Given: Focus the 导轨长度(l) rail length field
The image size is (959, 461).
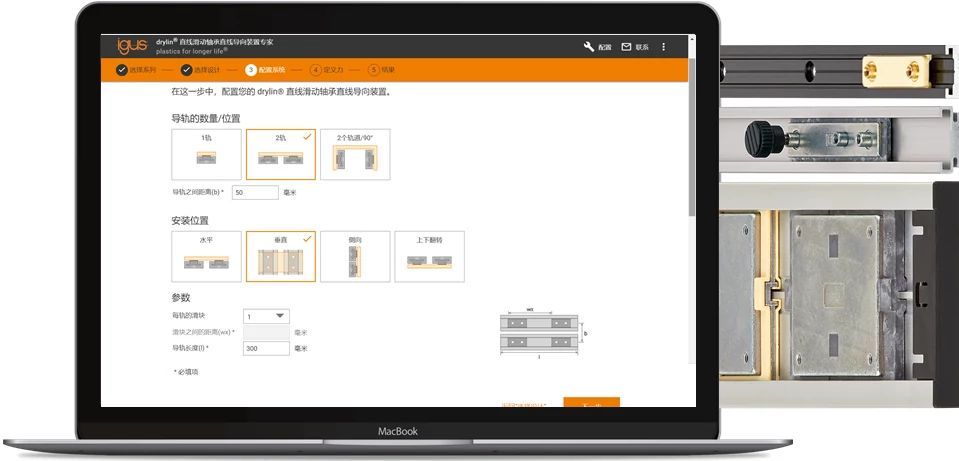Looking at the screenshot, I should click(266, 348).
